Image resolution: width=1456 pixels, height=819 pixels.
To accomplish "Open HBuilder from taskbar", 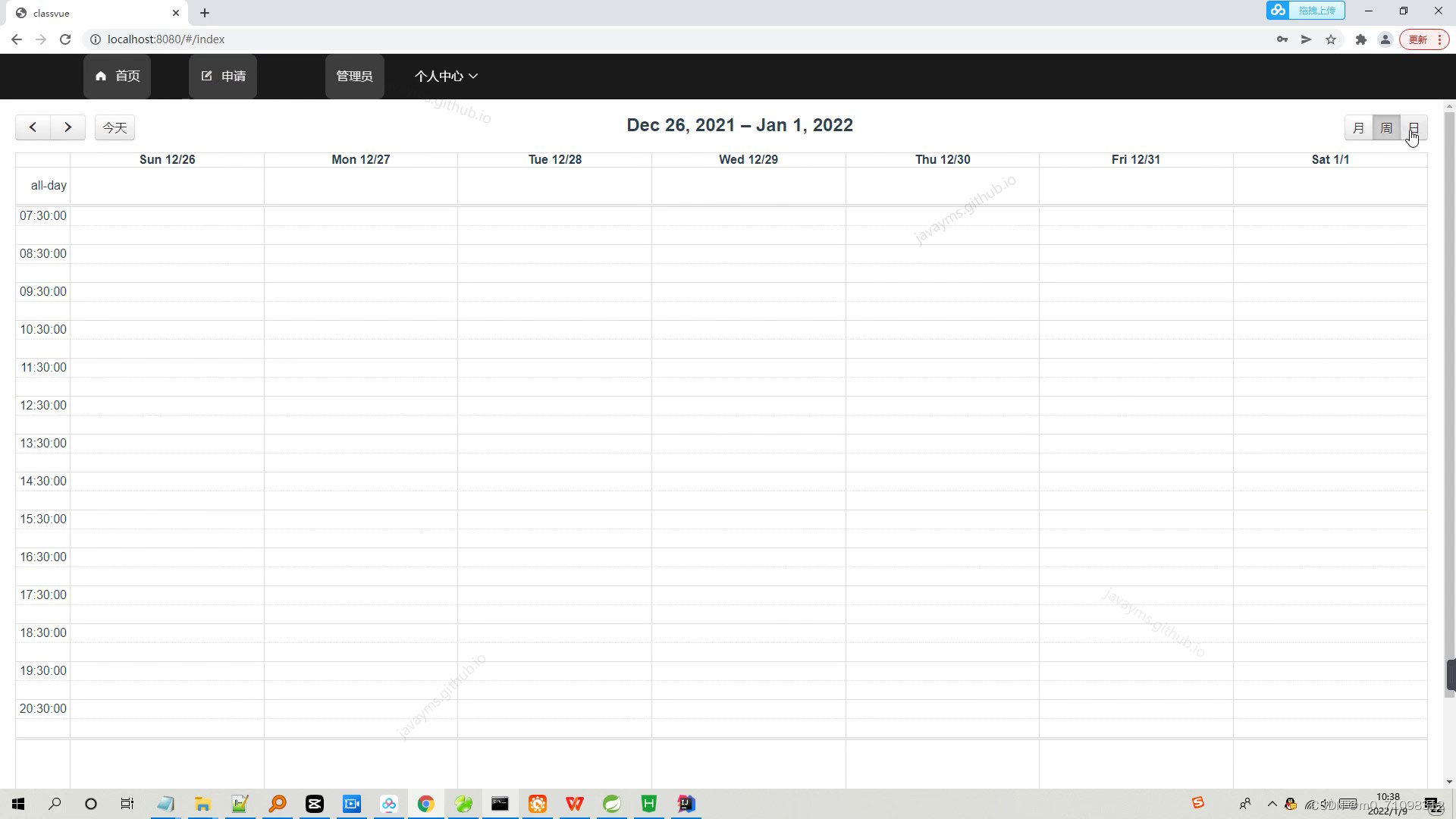I will tap(648, 804).
